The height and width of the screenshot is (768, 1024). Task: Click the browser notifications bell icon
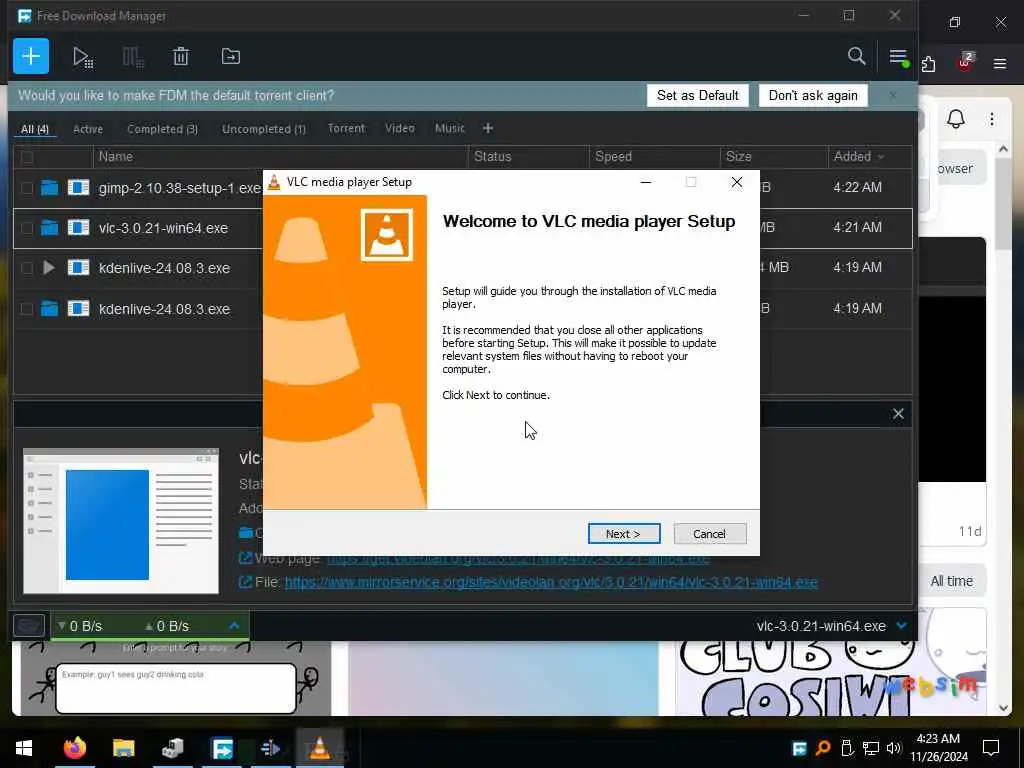tap(955, 119)
